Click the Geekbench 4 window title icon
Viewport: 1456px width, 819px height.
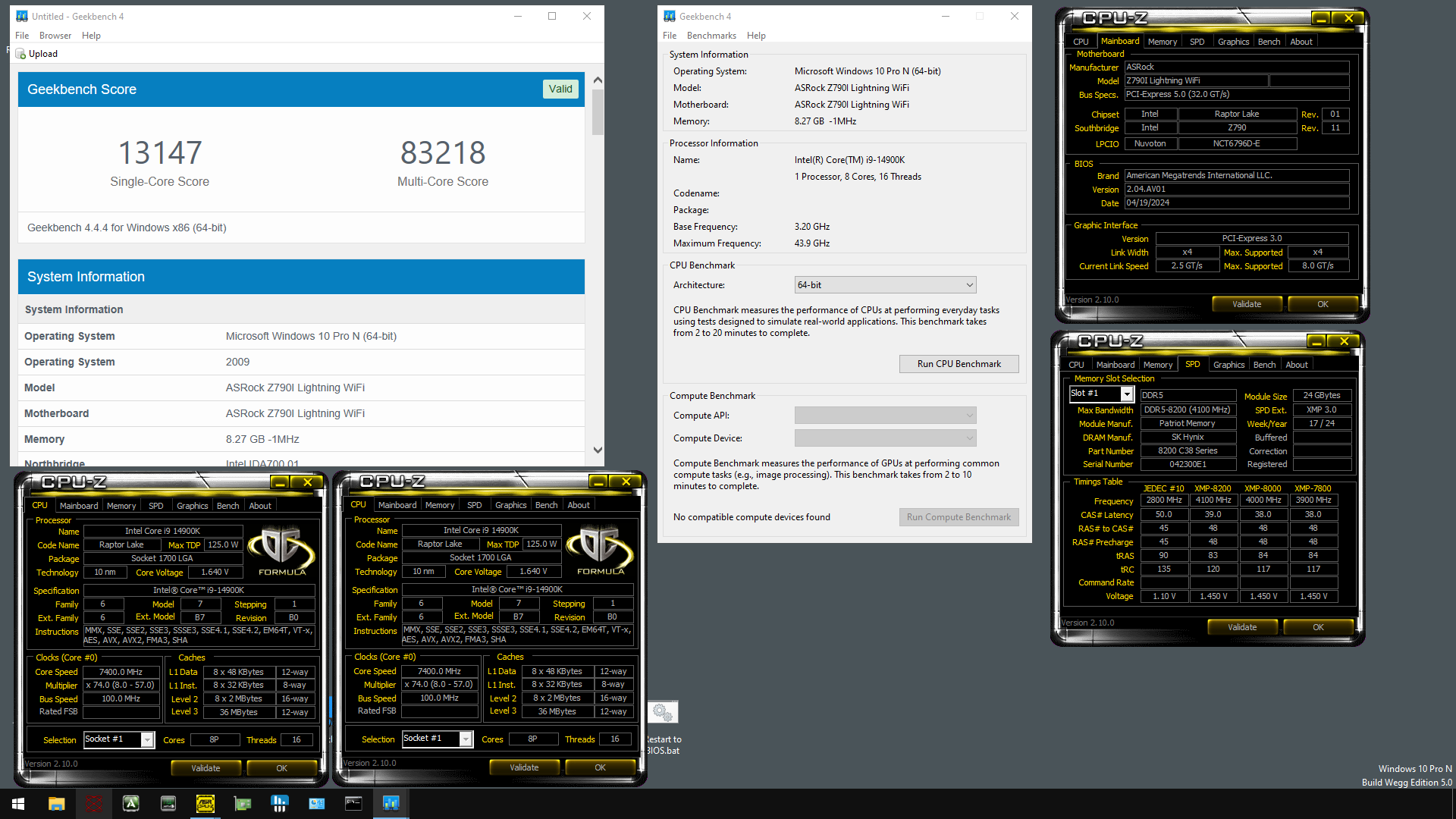click(x=670, y=16)
